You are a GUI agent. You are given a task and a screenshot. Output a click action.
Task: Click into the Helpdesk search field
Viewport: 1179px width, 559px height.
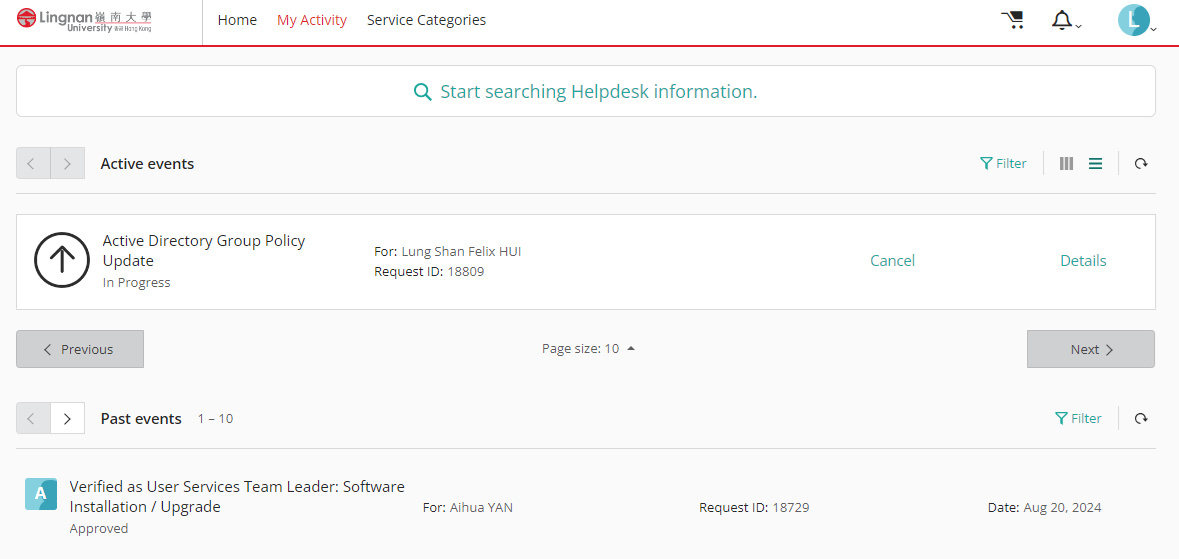pyautogui.click(x=586, y=91)
